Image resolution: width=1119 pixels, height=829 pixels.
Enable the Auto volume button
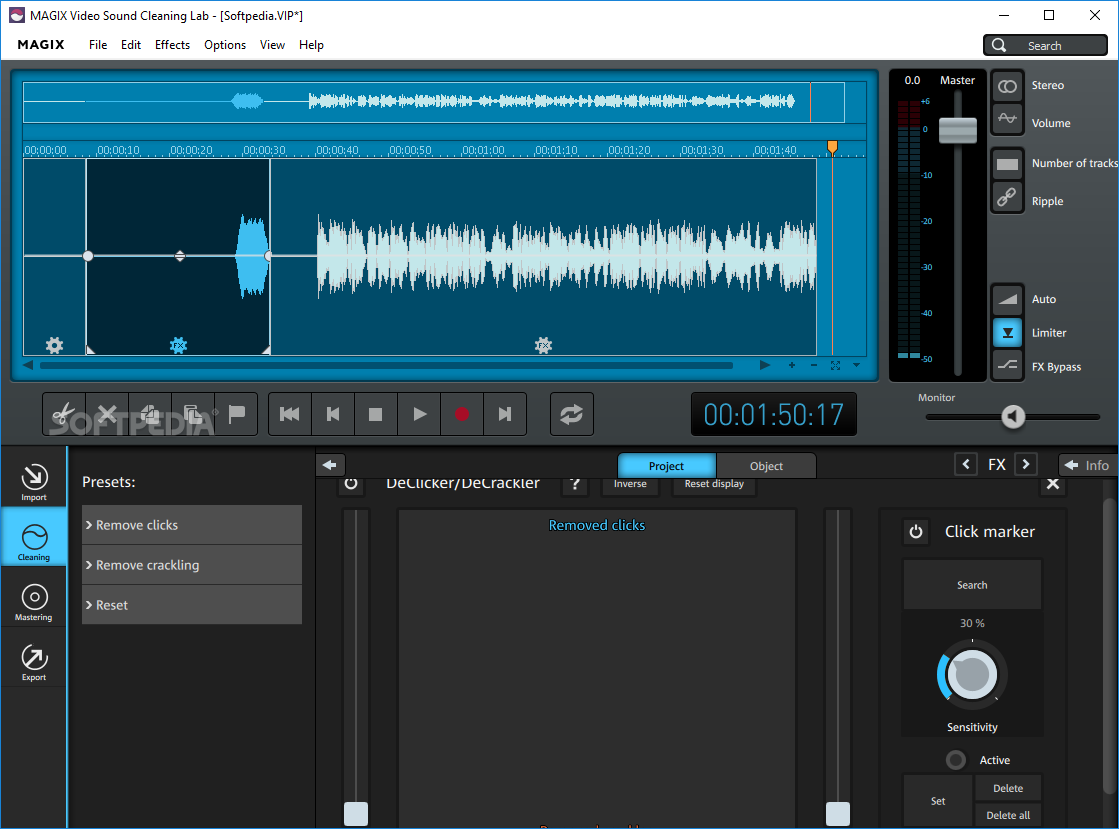pyautogui.click(x=1007, y=299)
